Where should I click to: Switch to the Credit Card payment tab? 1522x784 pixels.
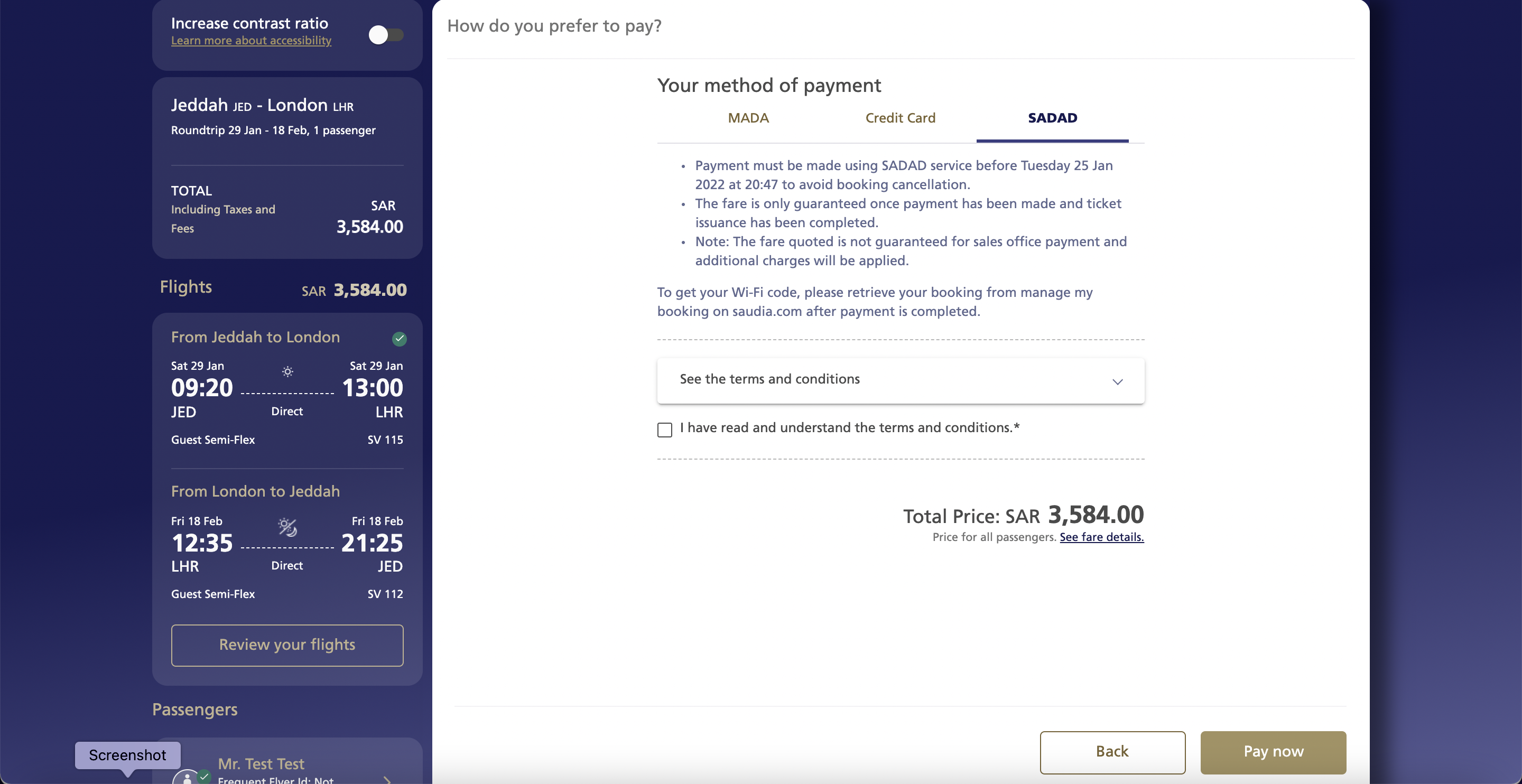click(900, 118)
